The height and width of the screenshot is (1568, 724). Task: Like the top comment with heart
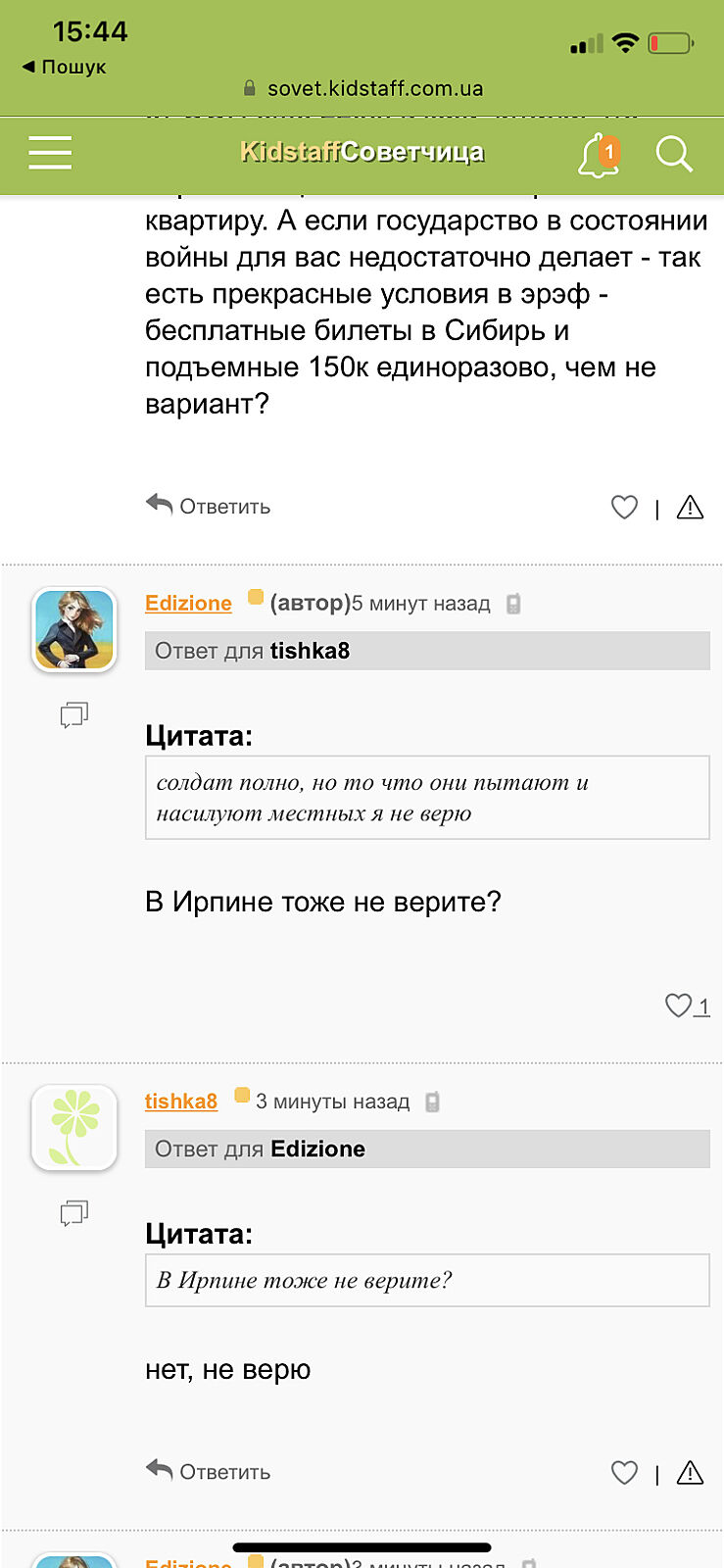(x=624, y=507)
